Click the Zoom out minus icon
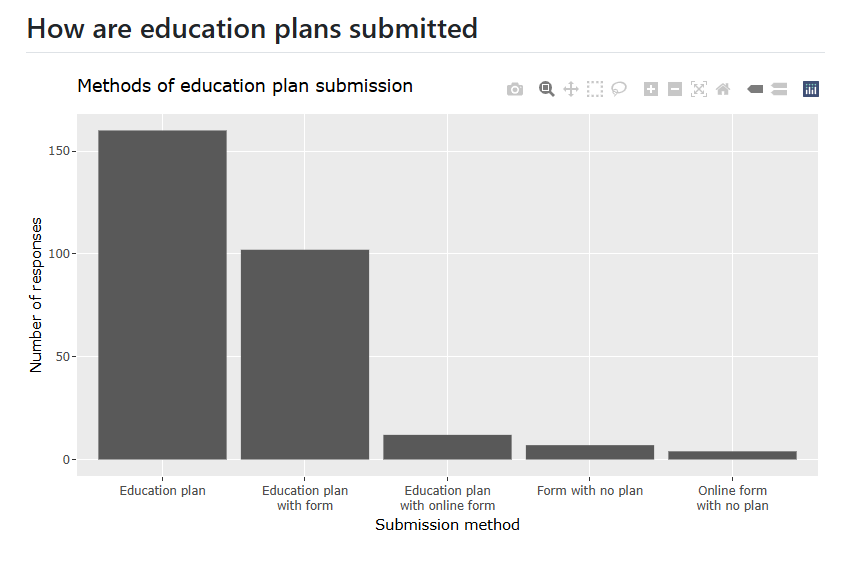The width and height of the screenshot is (855, 561). click(x=675, y=89)
